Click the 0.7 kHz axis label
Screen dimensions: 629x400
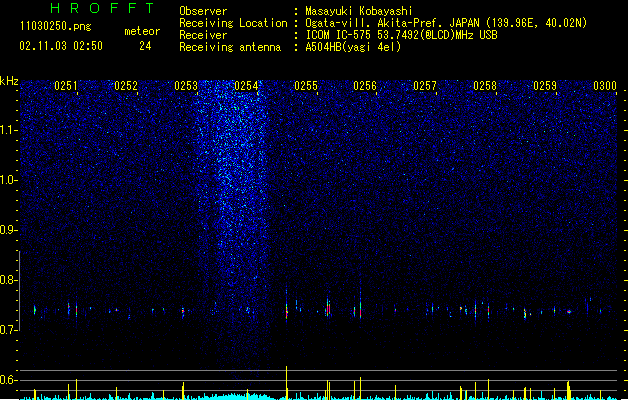coord(9,330)
